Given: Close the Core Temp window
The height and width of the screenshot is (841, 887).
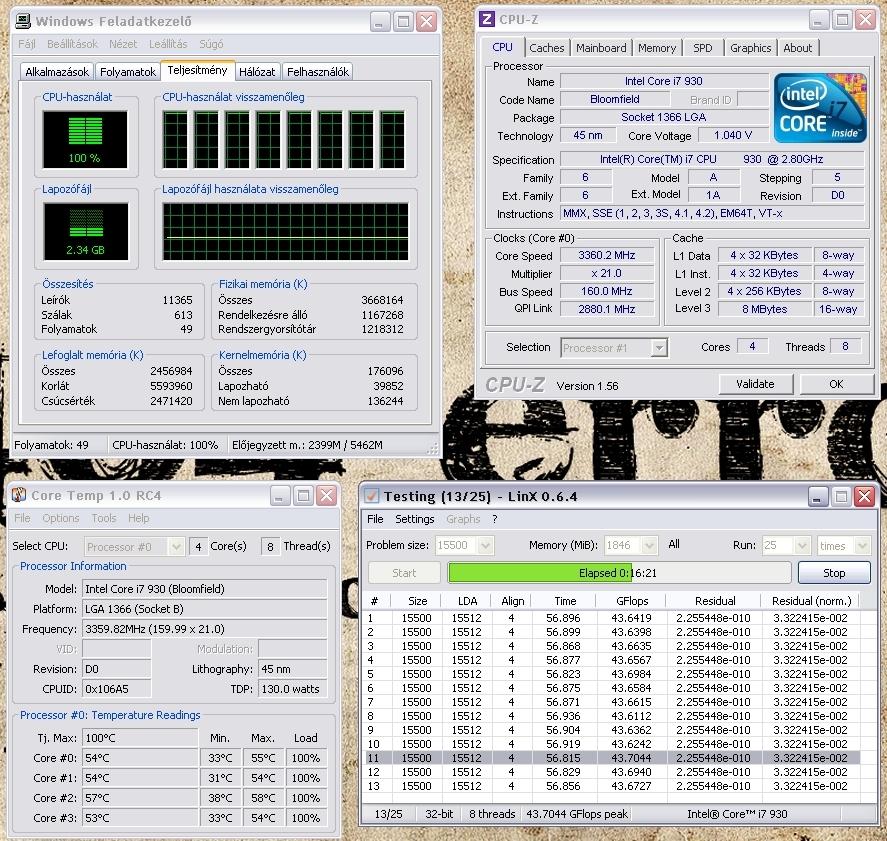Looking at the screenshot, I should point(326,496).
